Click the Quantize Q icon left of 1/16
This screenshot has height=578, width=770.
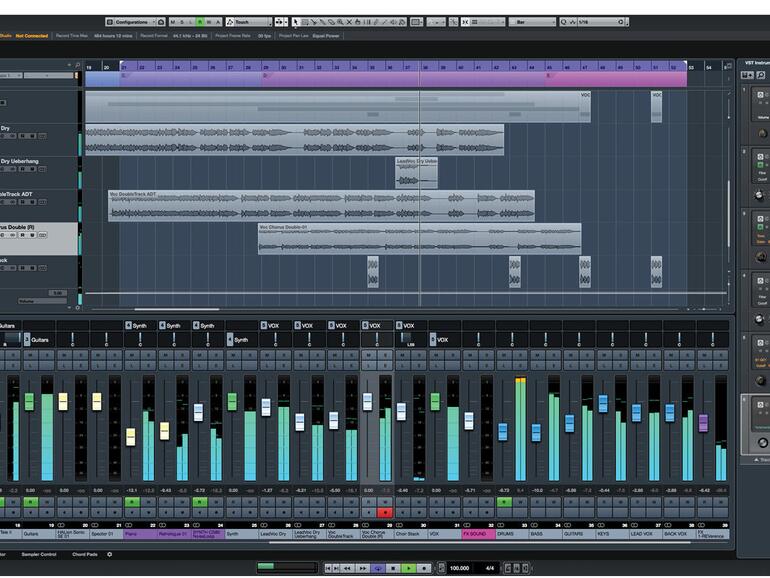(x=563, y=22)
